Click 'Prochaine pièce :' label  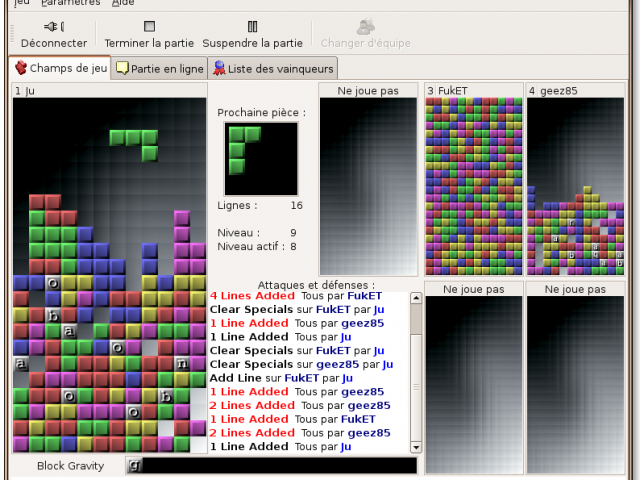[262, 113]
